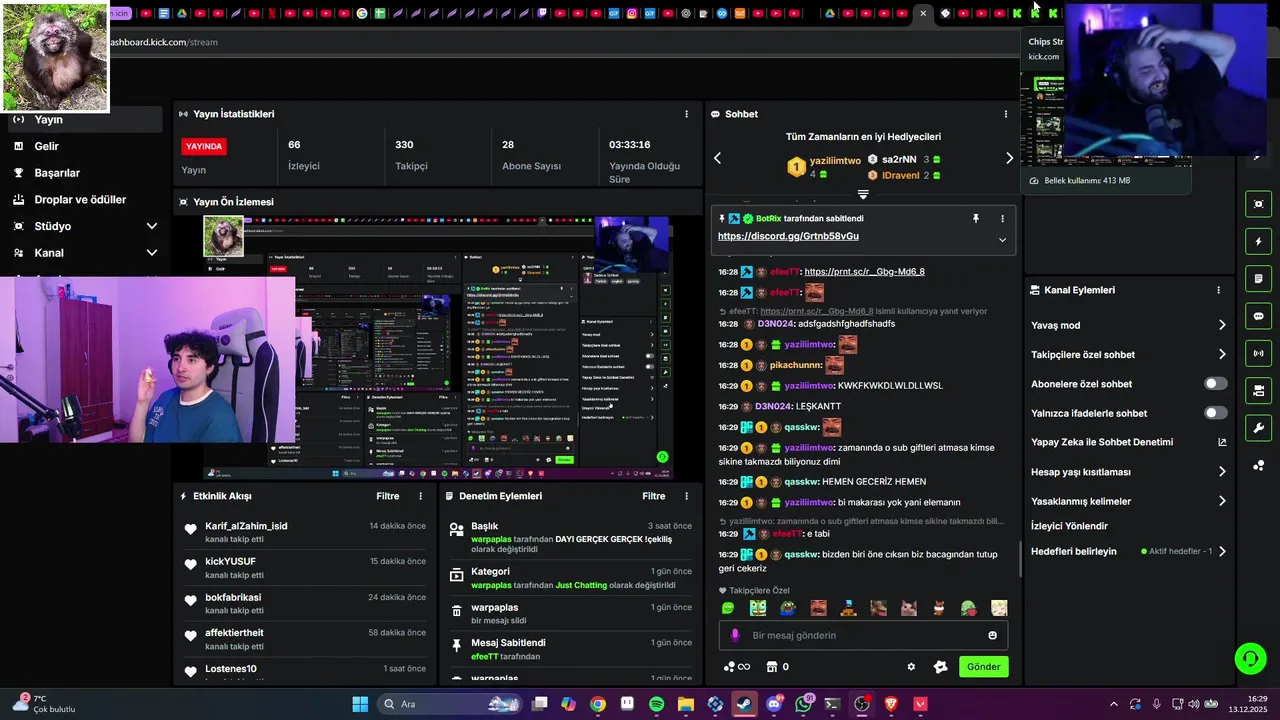The width and height of the screenshot is (1280, 720).
Task: Click Başlık entry in Denetim Eylemleri
Action: pyautogui.click(x=569, y=537)
